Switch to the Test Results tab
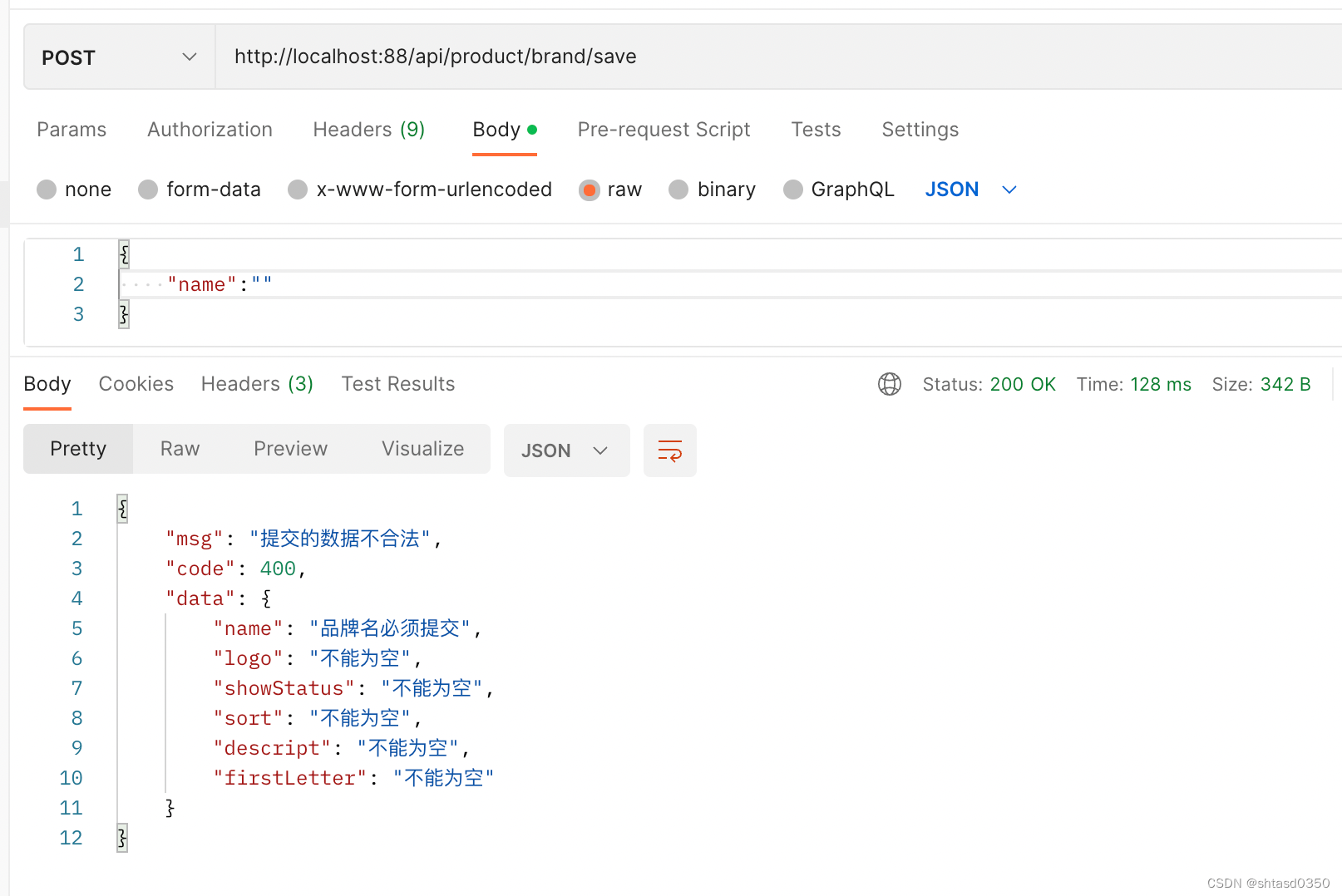The height and width of the screenshot is (896, 1342). (x=398, y=384)
